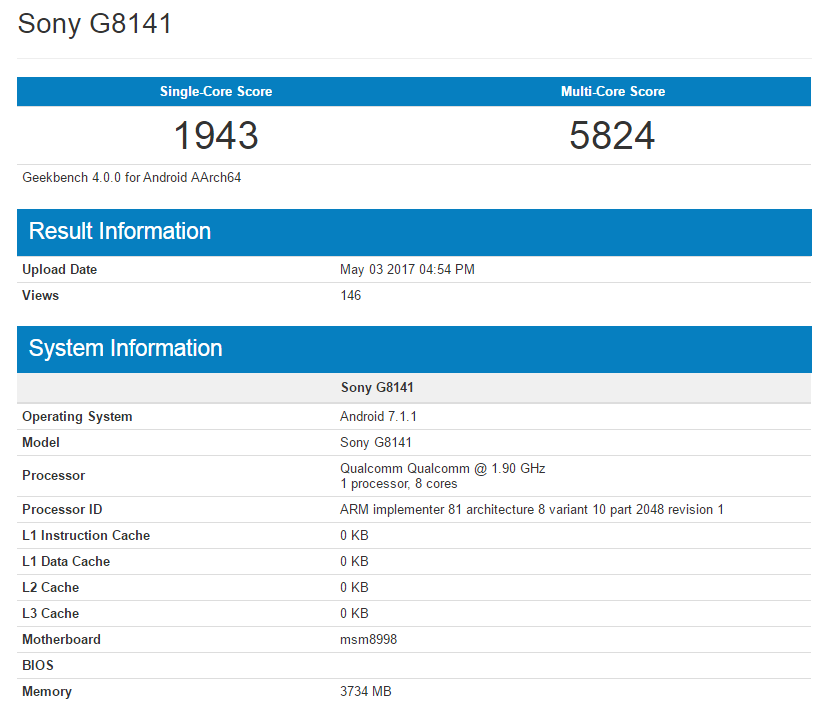Select the 3734 MB memory value
The image size is (823, 709).
point(366,691)
